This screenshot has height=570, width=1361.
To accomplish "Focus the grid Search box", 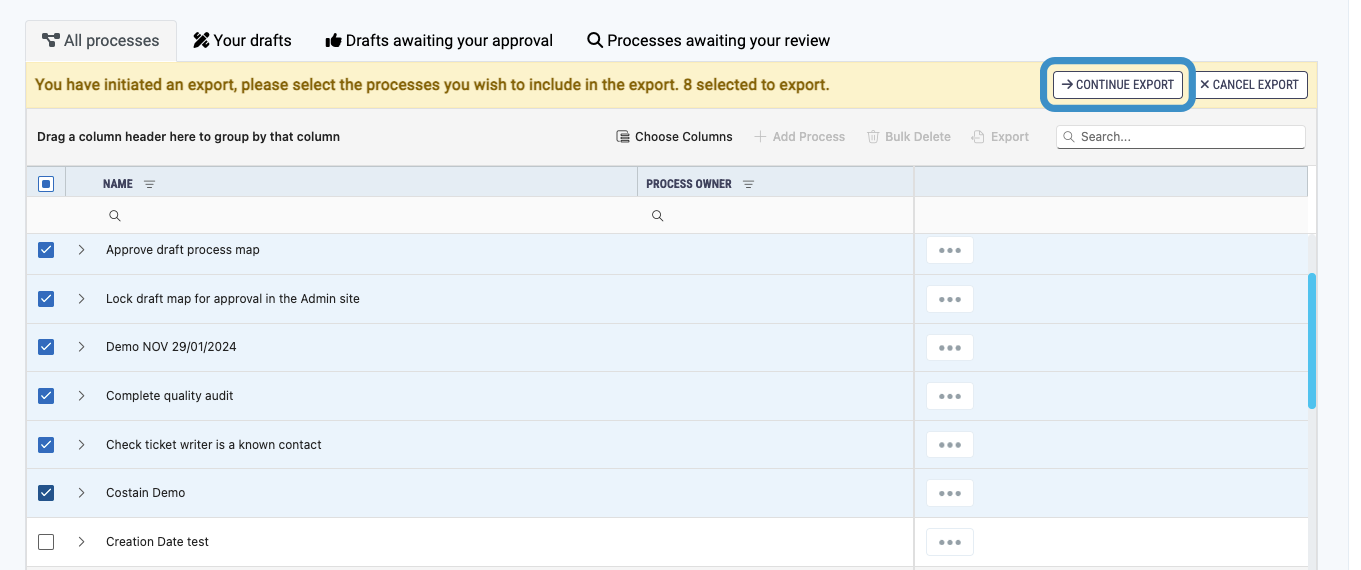I will click(1181, 137).
